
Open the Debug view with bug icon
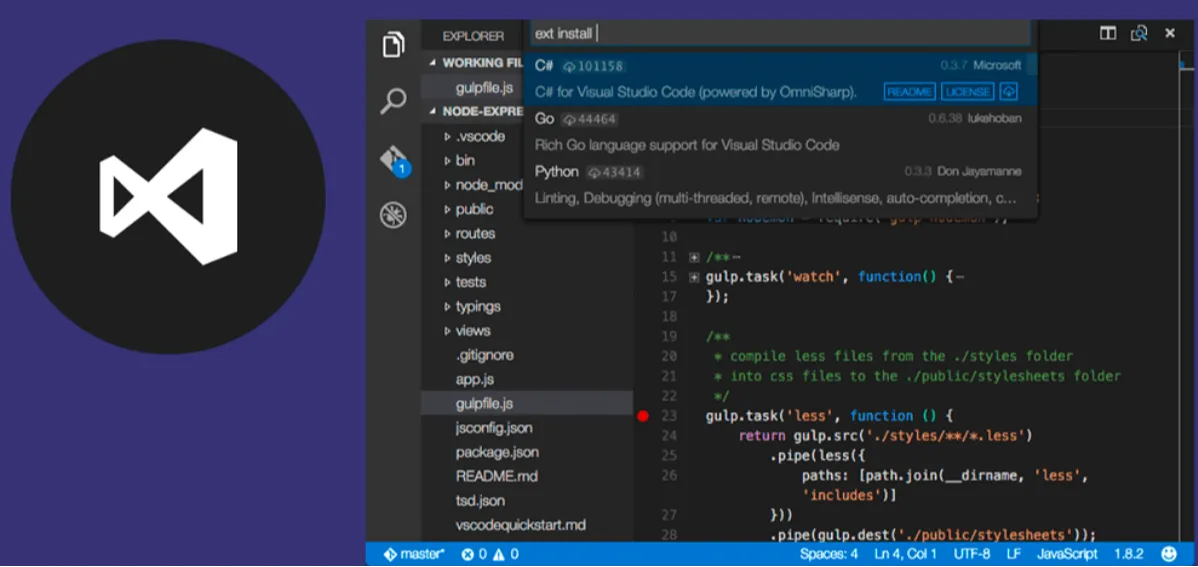[393, 215]
